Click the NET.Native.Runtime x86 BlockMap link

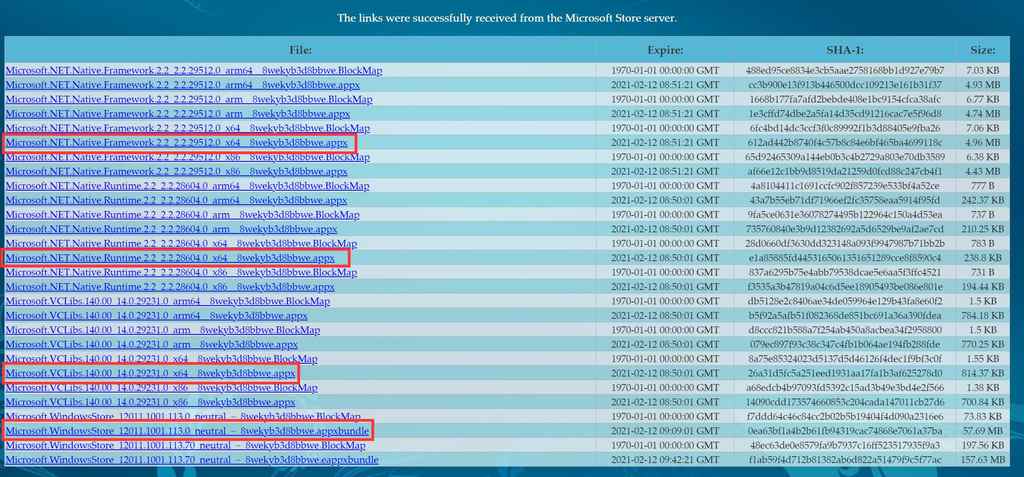point(170,273)
